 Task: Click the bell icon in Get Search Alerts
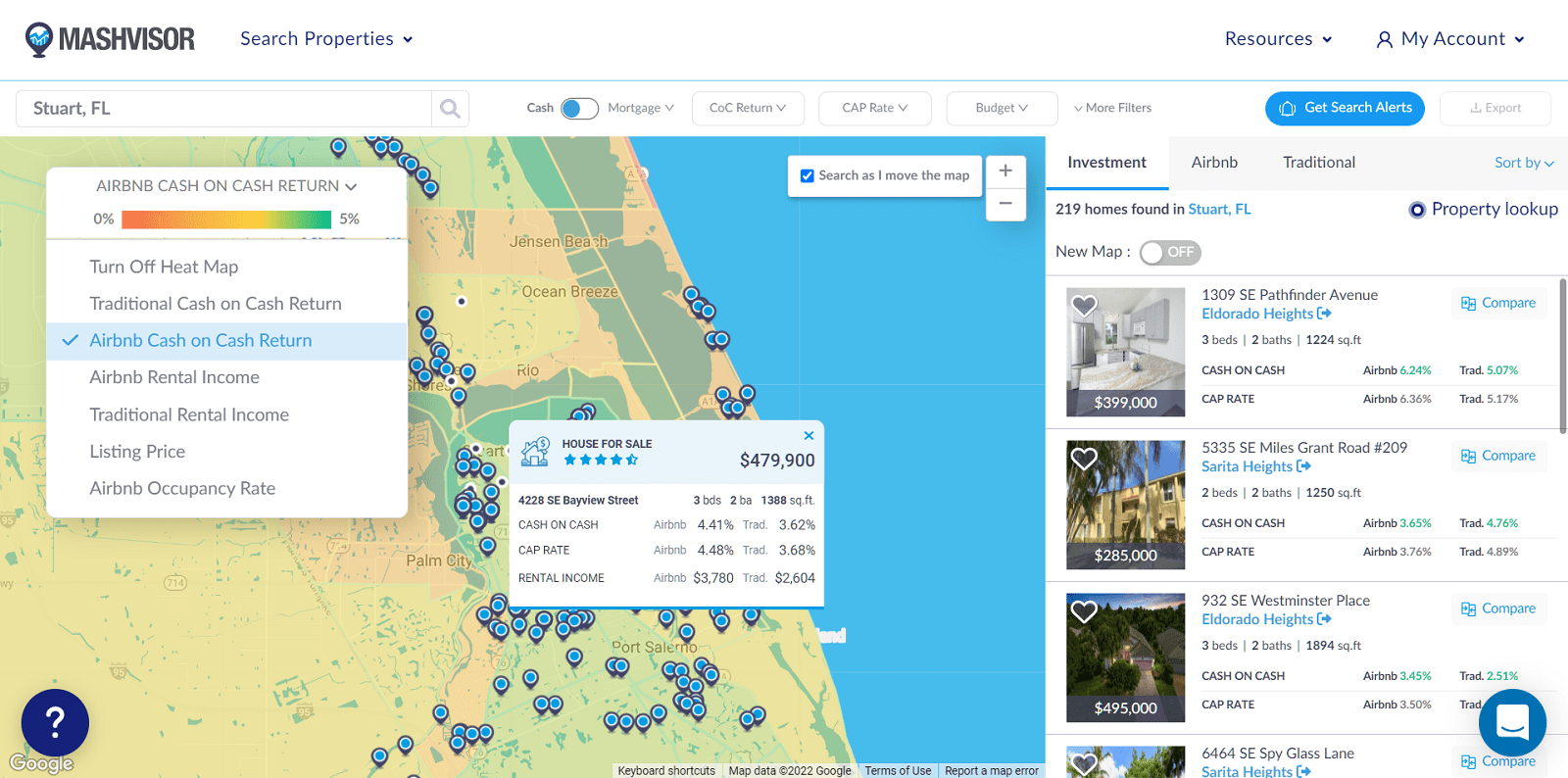click(x=1288, y=109)
